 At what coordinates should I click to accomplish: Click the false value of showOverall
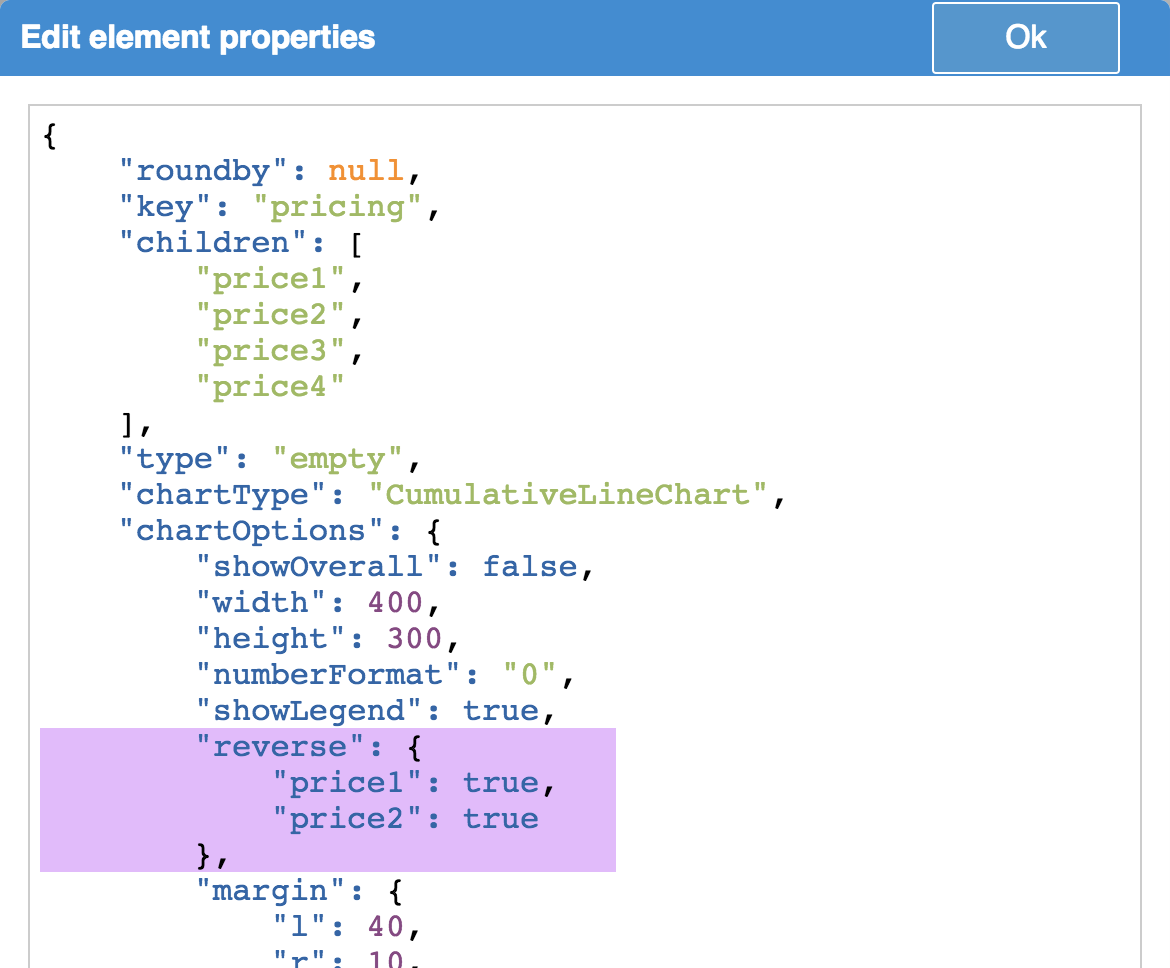[530, 567]
